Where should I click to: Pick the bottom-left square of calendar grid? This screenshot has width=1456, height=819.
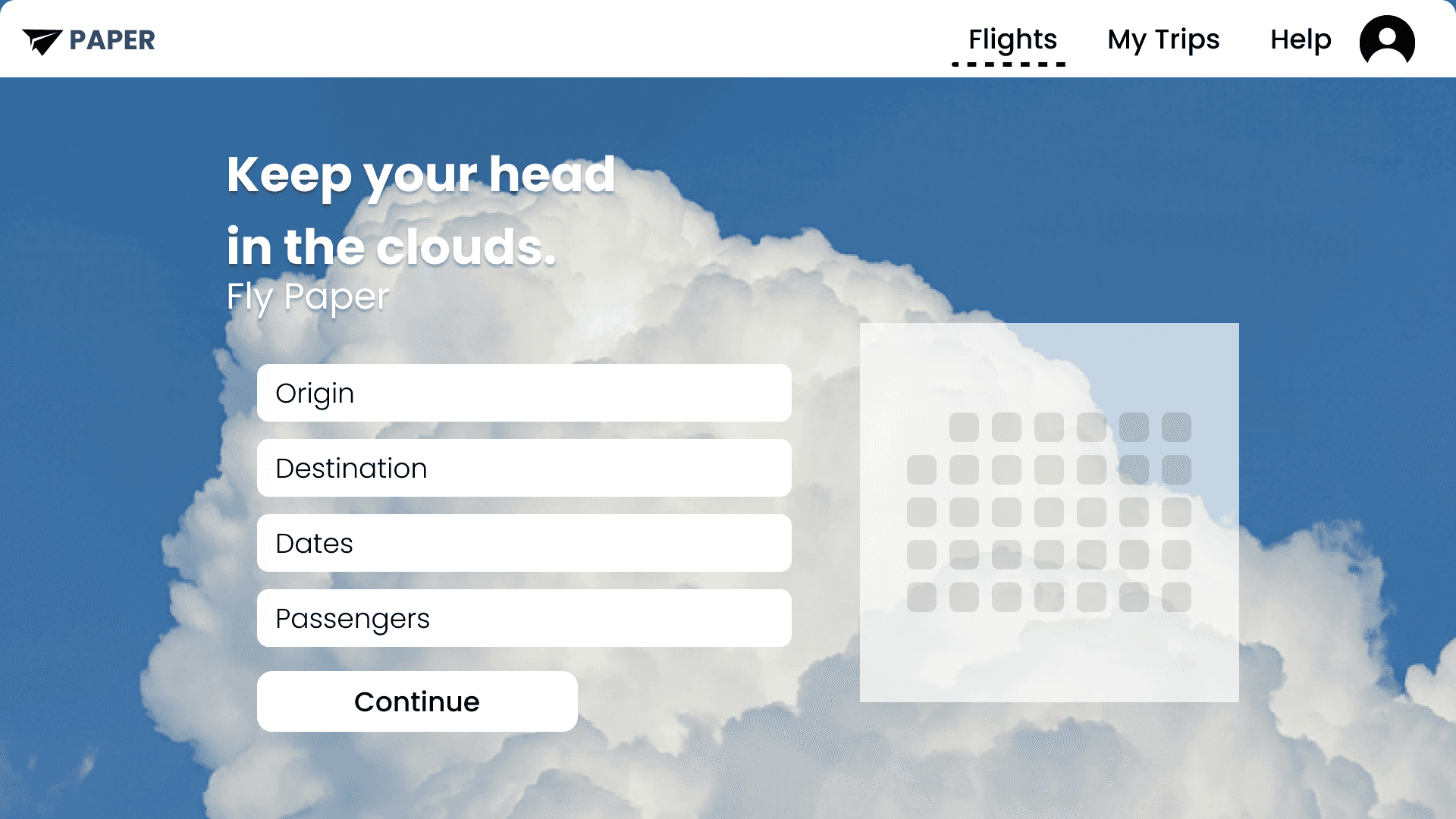[x=921, y=598]
